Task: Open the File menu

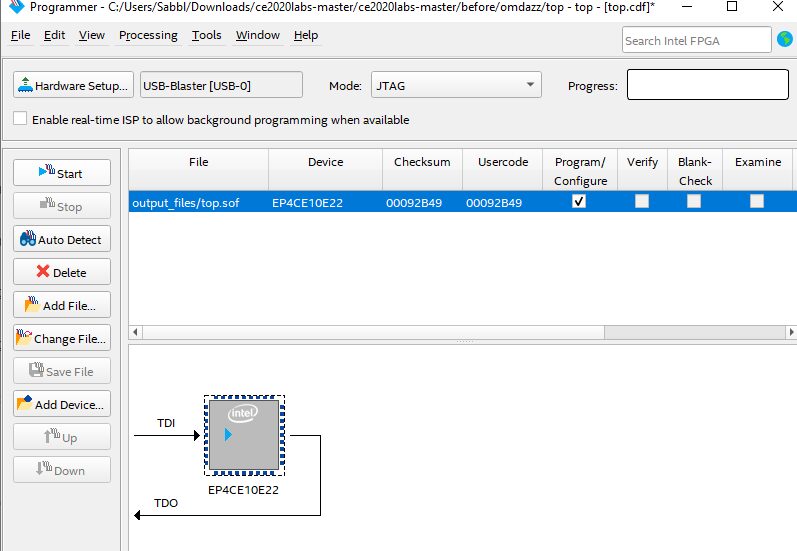Action: (20, 35)
